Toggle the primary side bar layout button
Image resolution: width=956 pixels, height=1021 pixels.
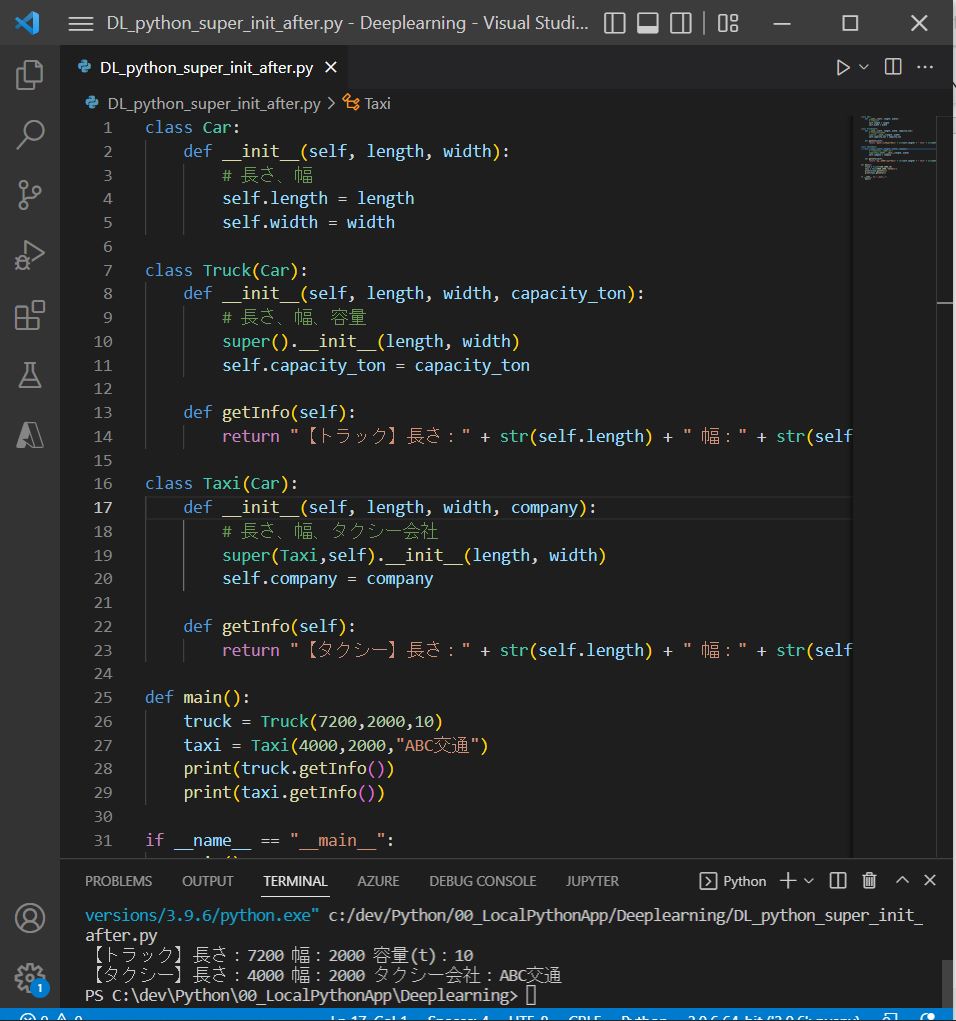coord(616,23)
